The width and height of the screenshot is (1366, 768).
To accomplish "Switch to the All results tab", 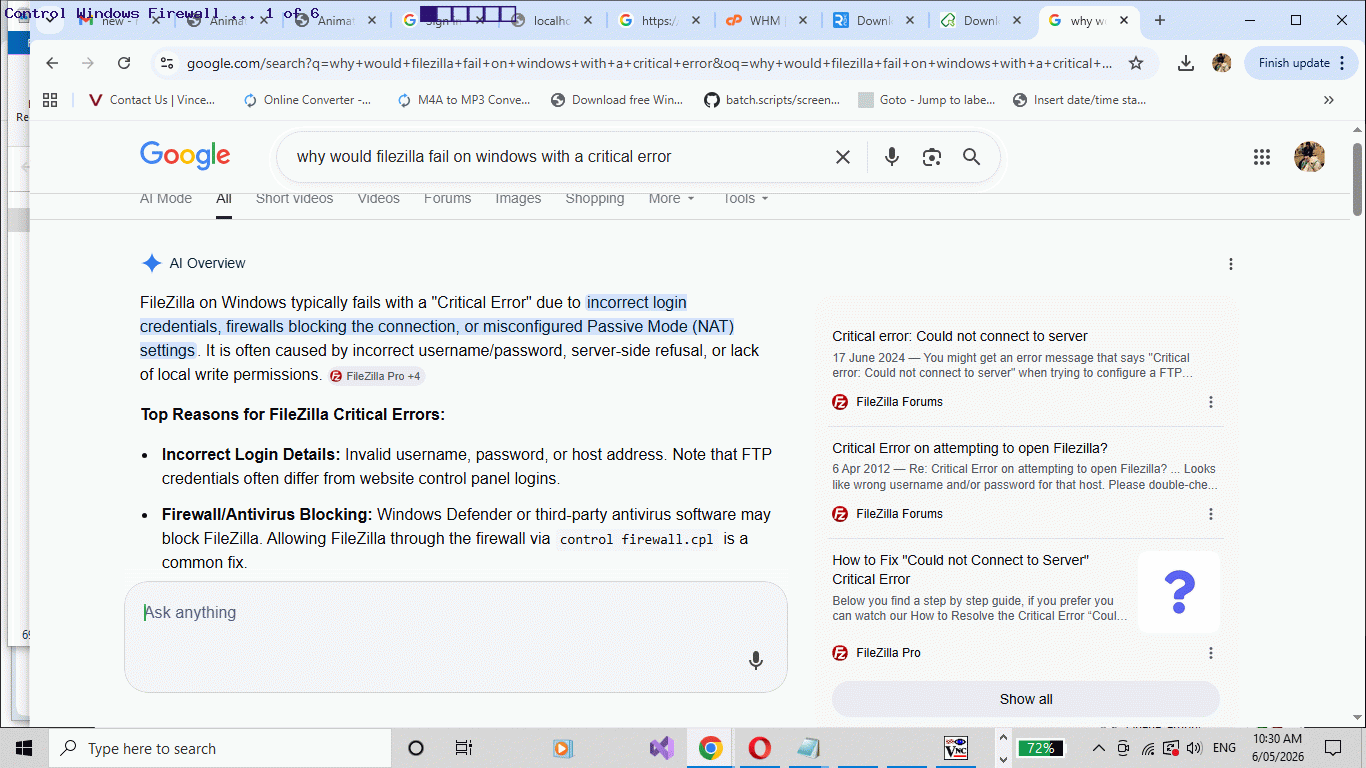I will click(224, 198).
